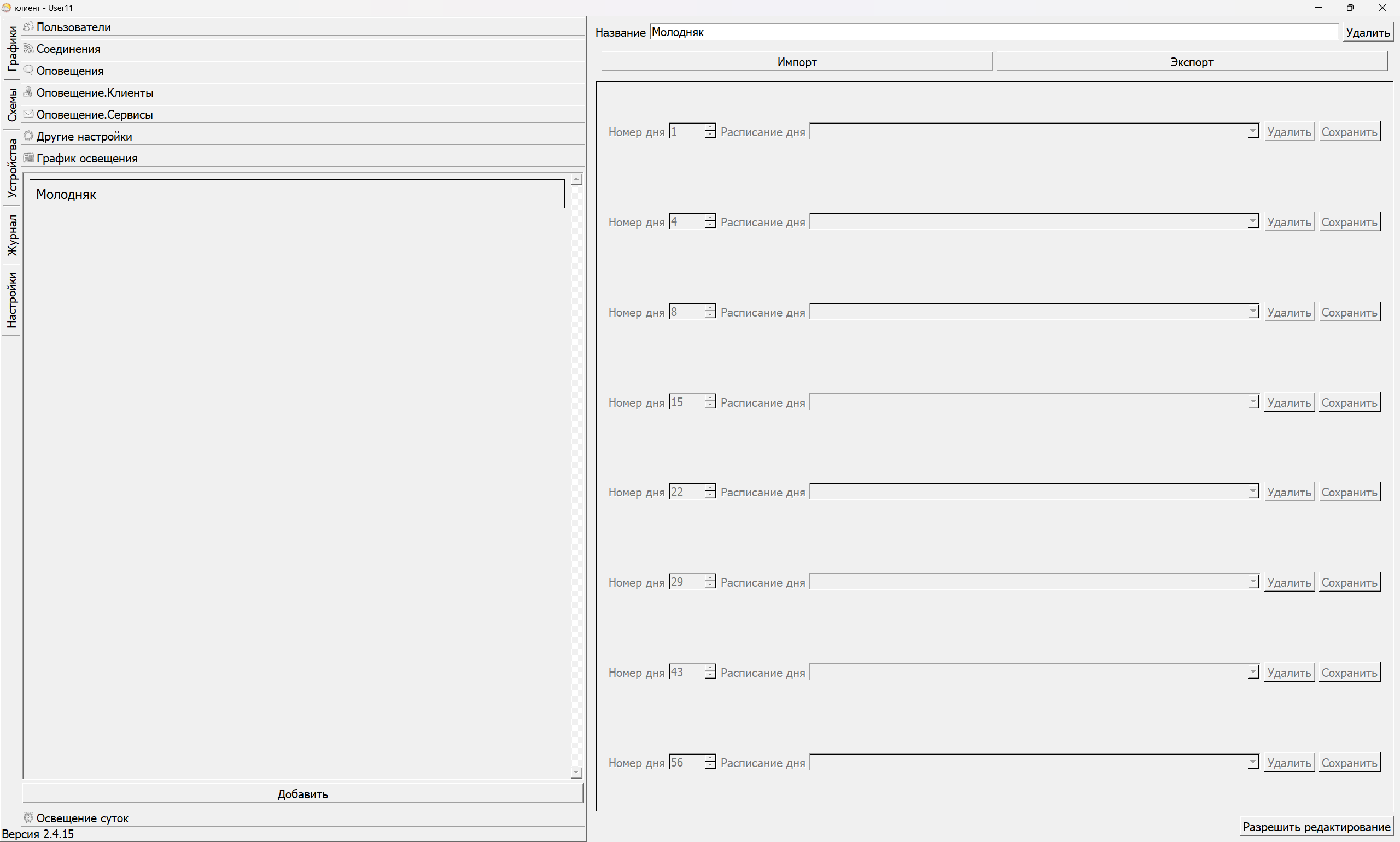Click the scroll down arrow of the schedule list
The width and height of the screenshot is (1400, 842).
pos(576,772)
